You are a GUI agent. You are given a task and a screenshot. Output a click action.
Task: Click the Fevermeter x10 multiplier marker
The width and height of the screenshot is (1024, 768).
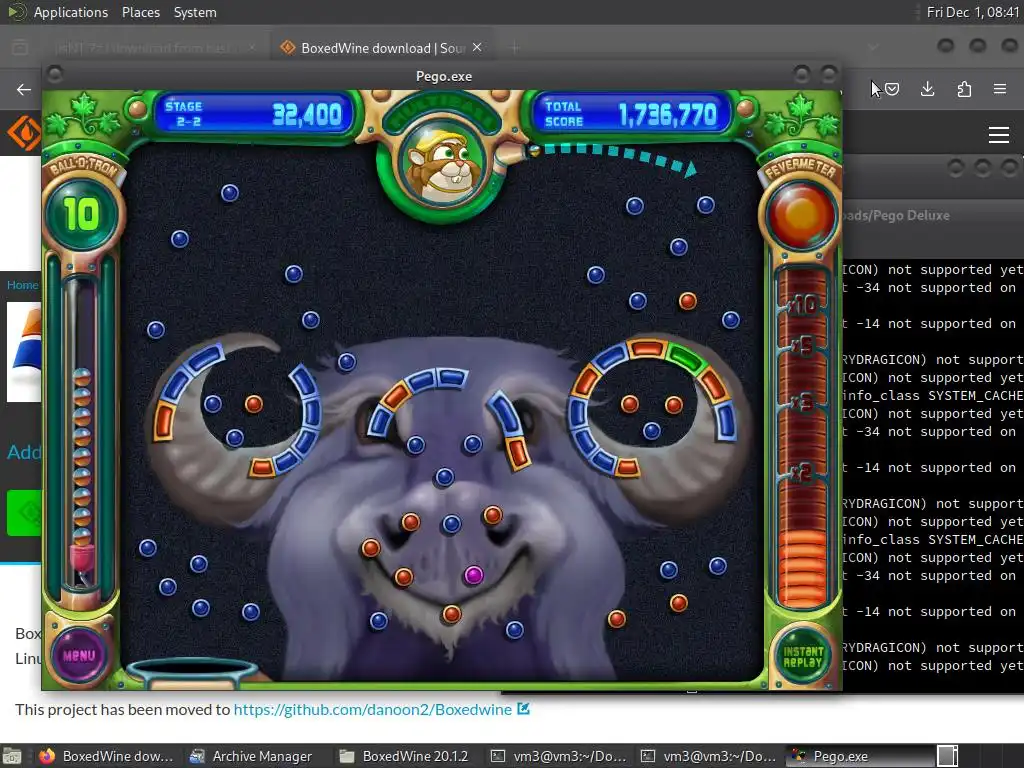[803, 304]
